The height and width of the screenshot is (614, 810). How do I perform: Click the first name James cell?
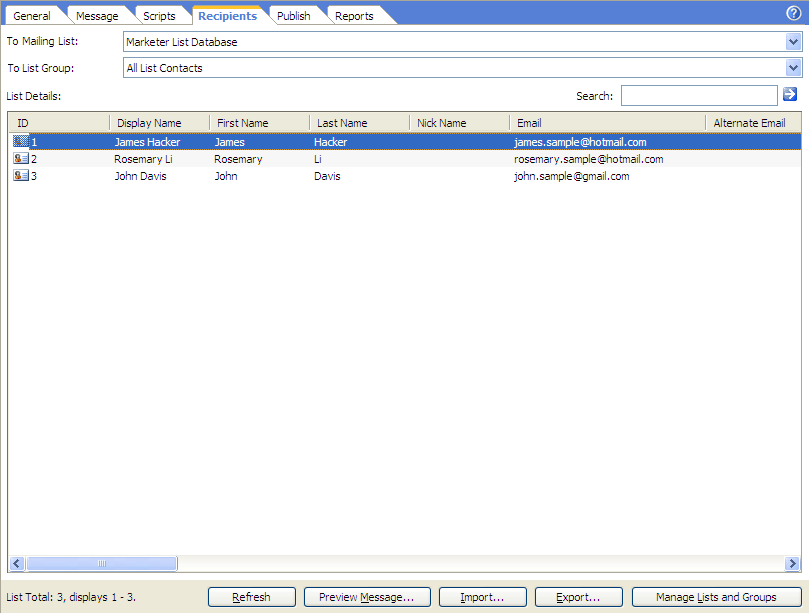tap(229, 142)
